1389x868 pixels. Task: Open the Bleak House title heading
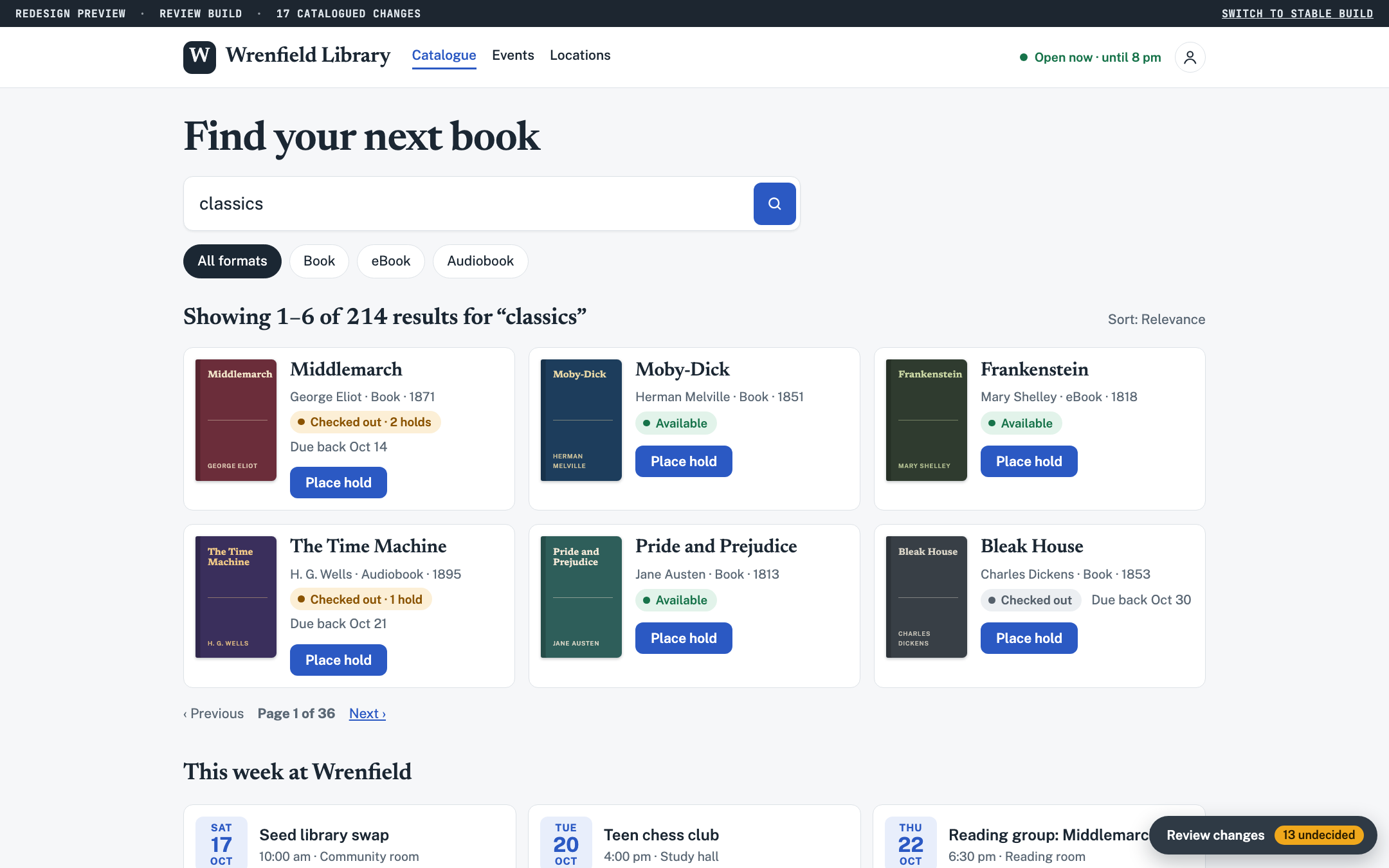pos(1031,547)
